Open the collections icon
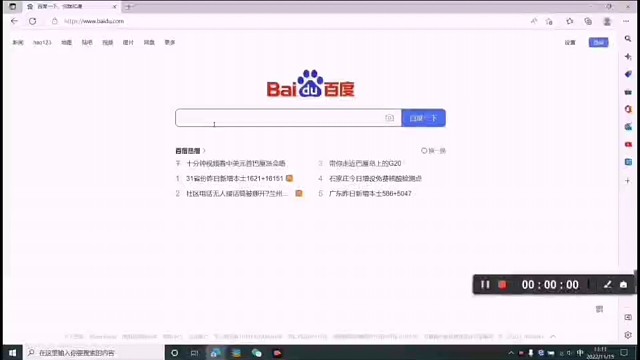 click(x=588, y=21)
